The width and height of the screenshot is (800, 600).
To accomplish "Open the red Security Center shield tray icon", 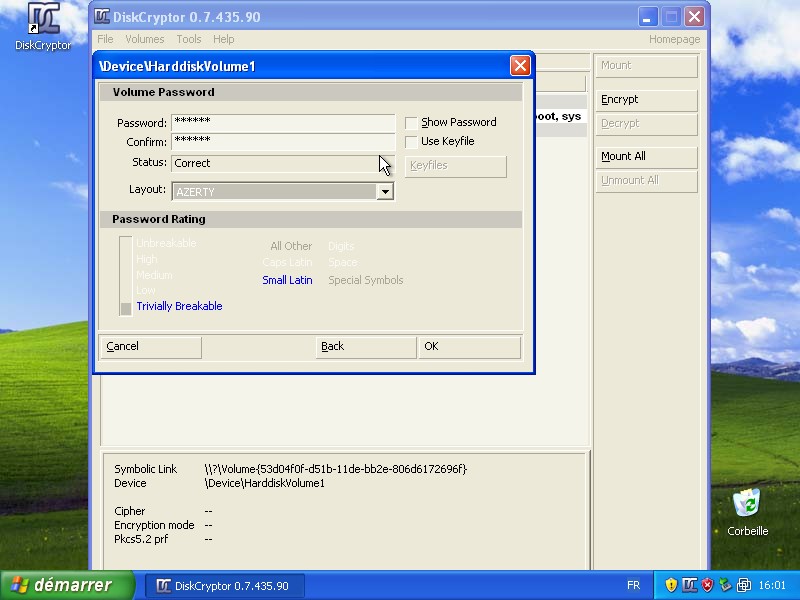I will pos(707,585).
